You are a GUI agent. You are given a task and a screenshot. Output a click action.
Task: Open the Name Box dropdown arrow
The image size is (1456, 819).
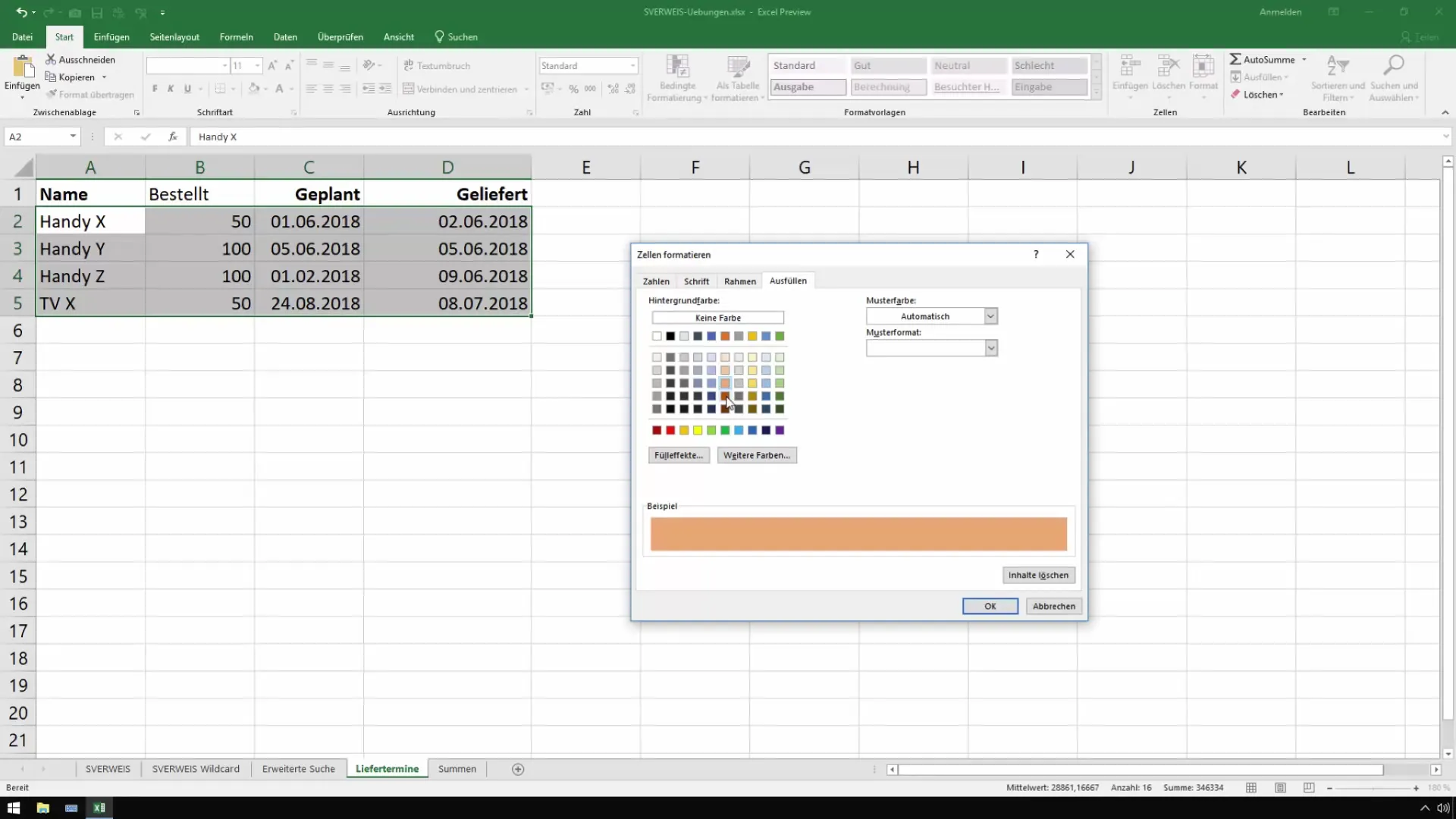tap(73, 136)
